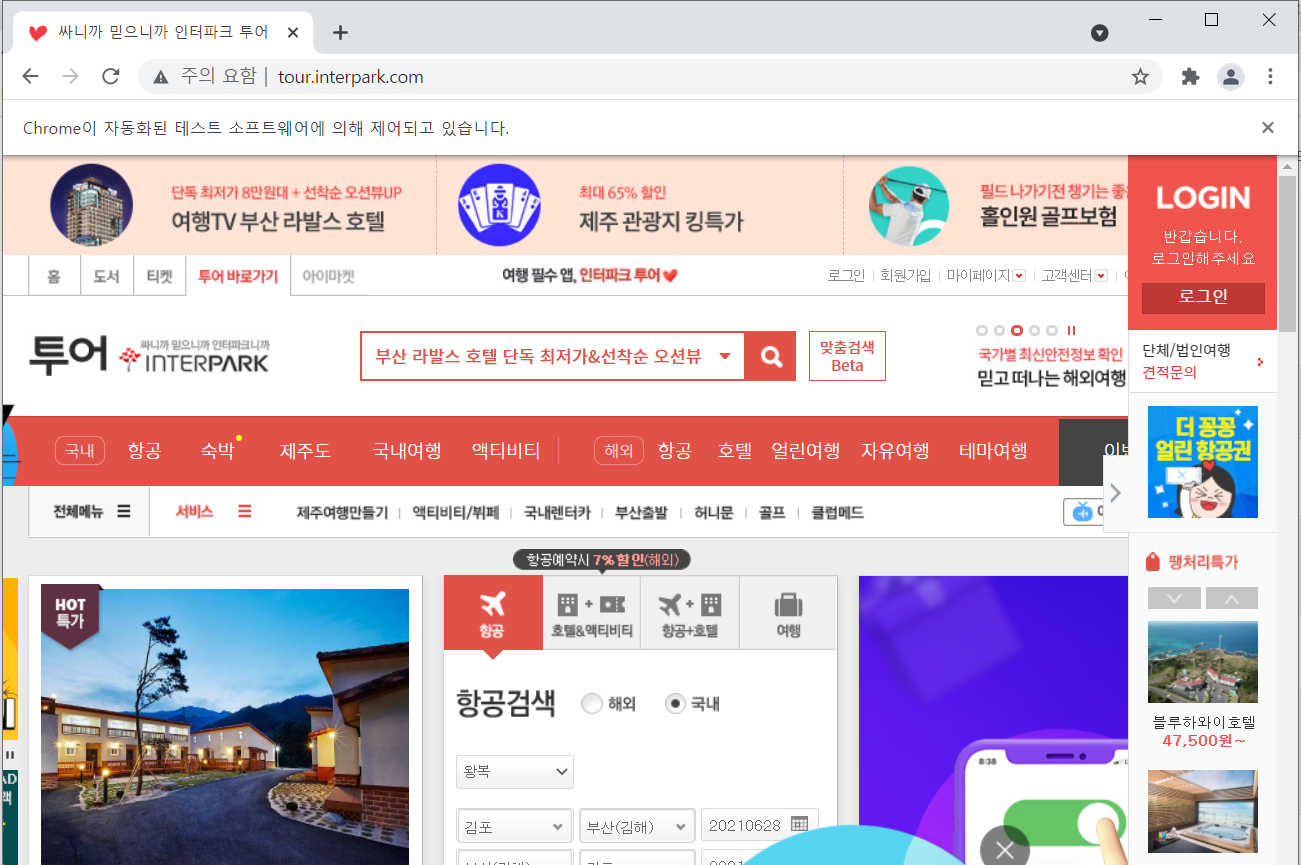This screenshot has width=1301, height=865.
Task: Pause the banner rotation
Action: (x=1071, y=330)
